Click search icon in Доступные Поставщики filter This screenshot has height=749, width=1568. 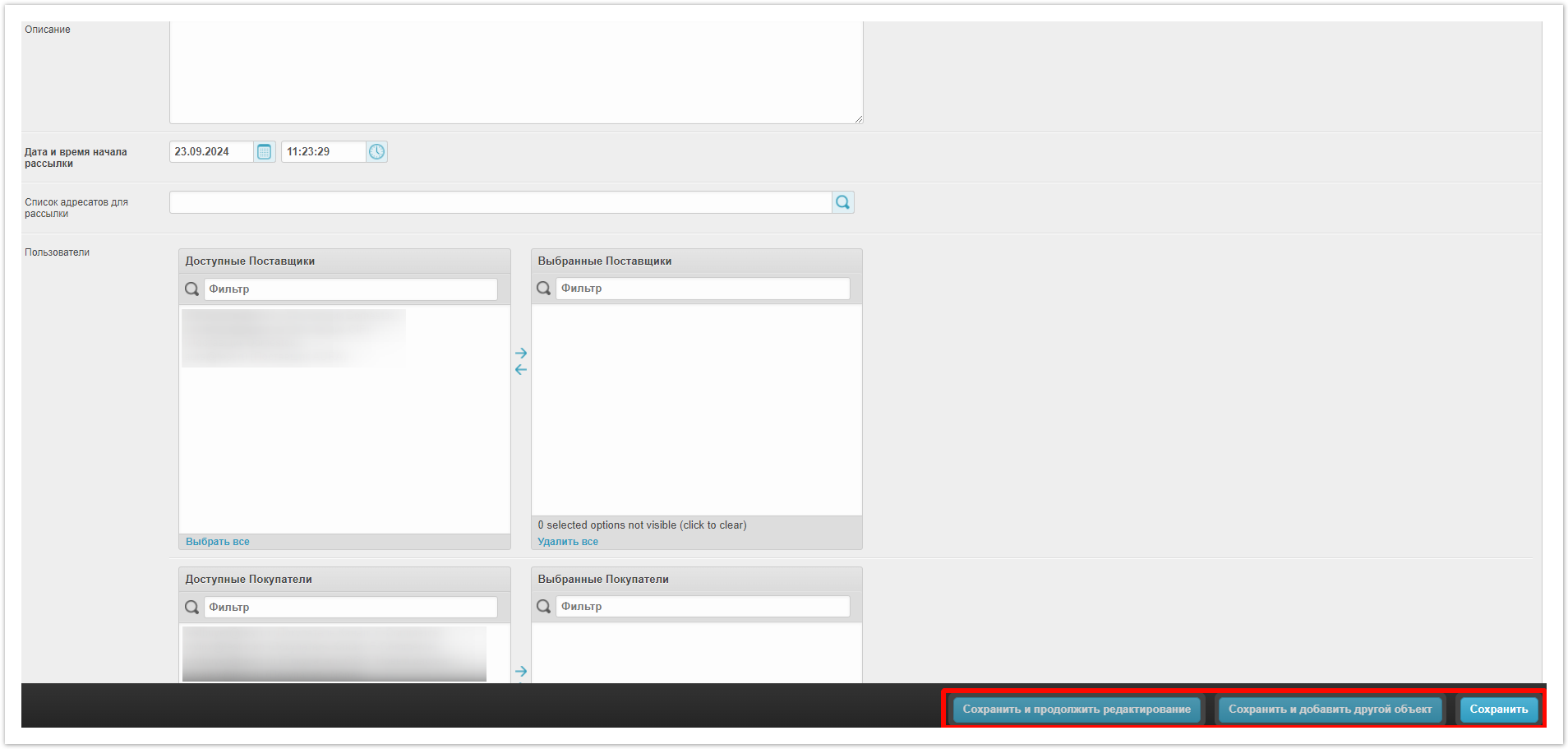pyautogui.click(x=191, y=289)
